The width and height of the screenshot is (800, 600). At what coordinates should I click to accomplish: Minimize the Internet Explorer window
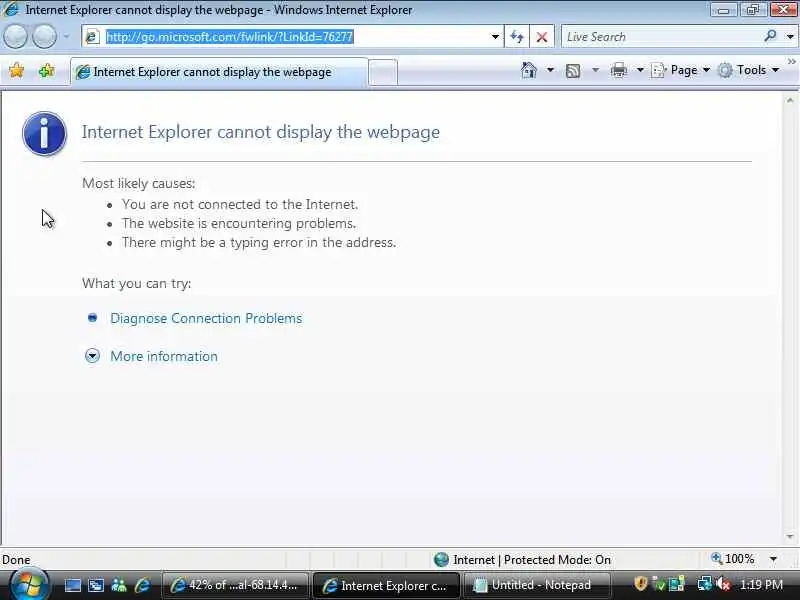(723, 10)
